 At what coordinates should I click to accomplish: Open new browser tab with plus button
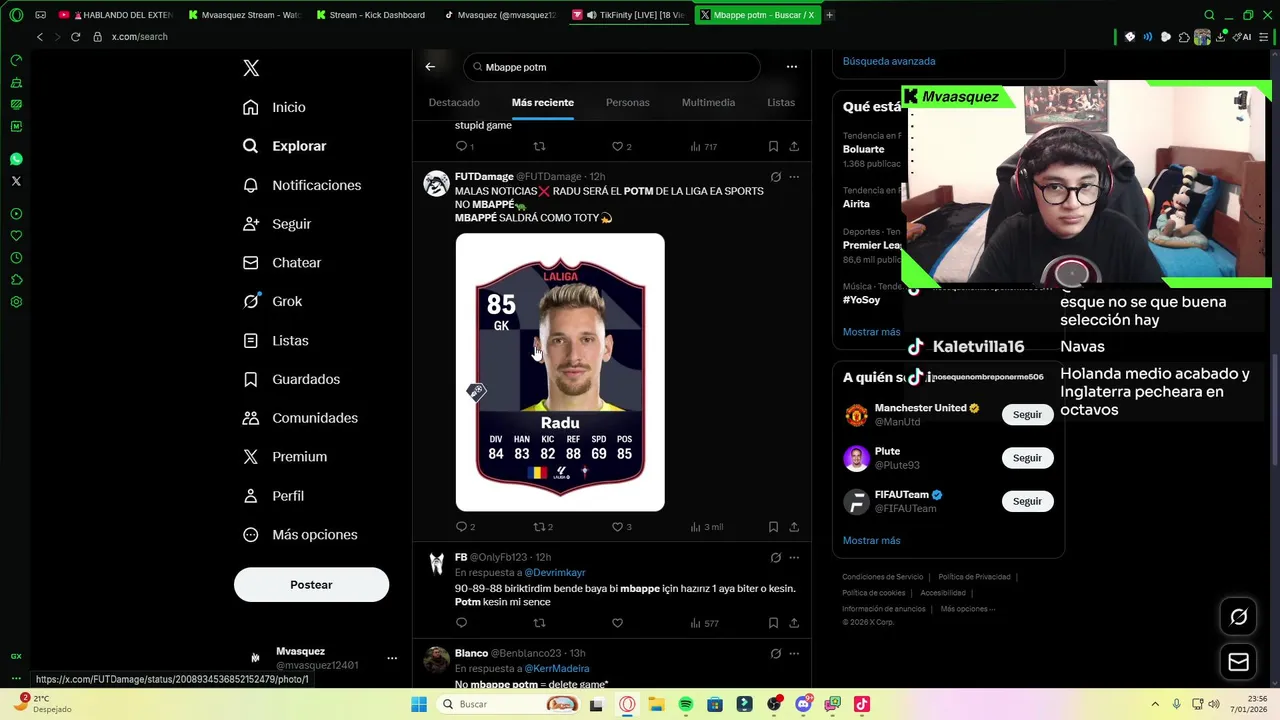829,15
